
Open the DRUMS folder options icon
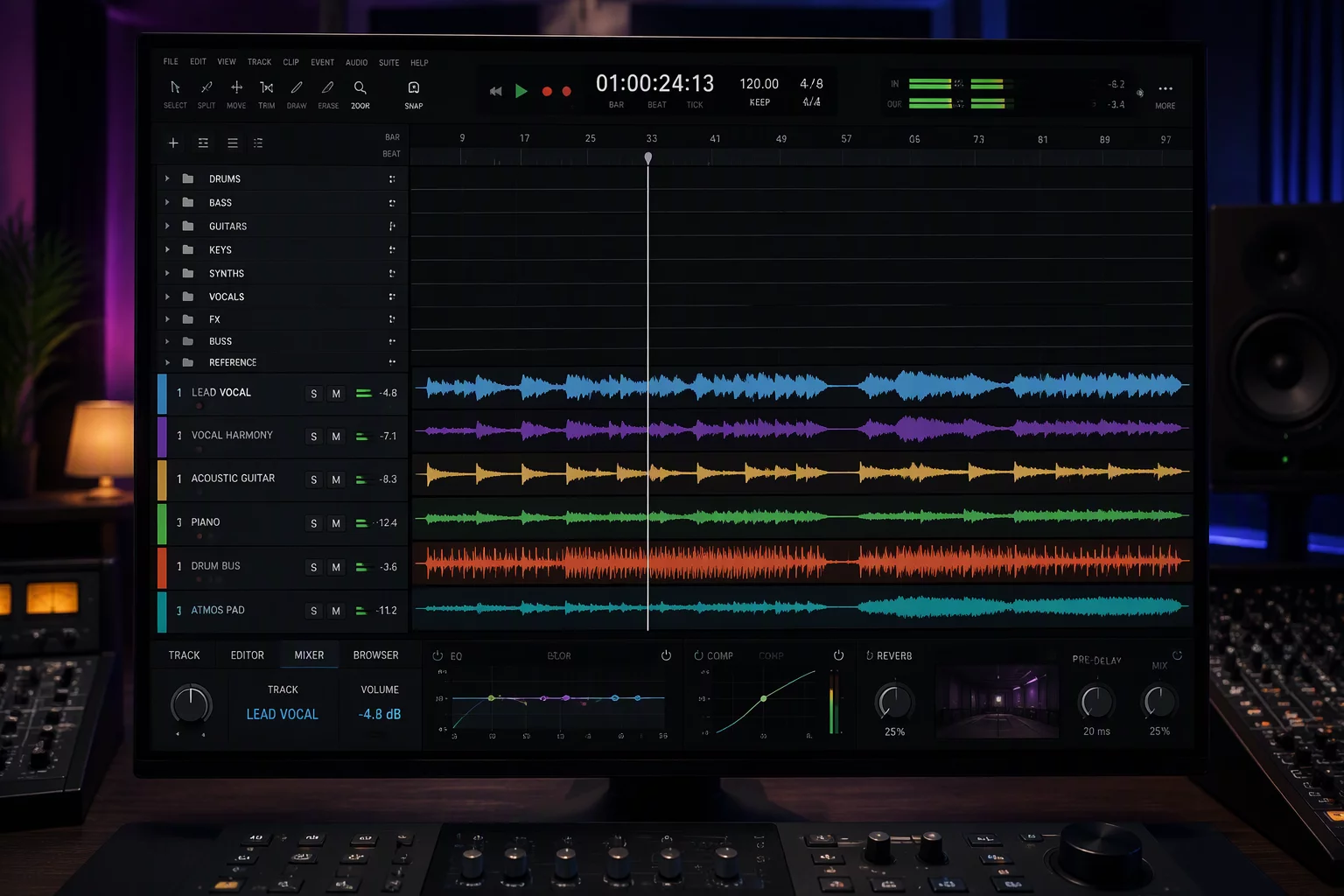[392, 178]
